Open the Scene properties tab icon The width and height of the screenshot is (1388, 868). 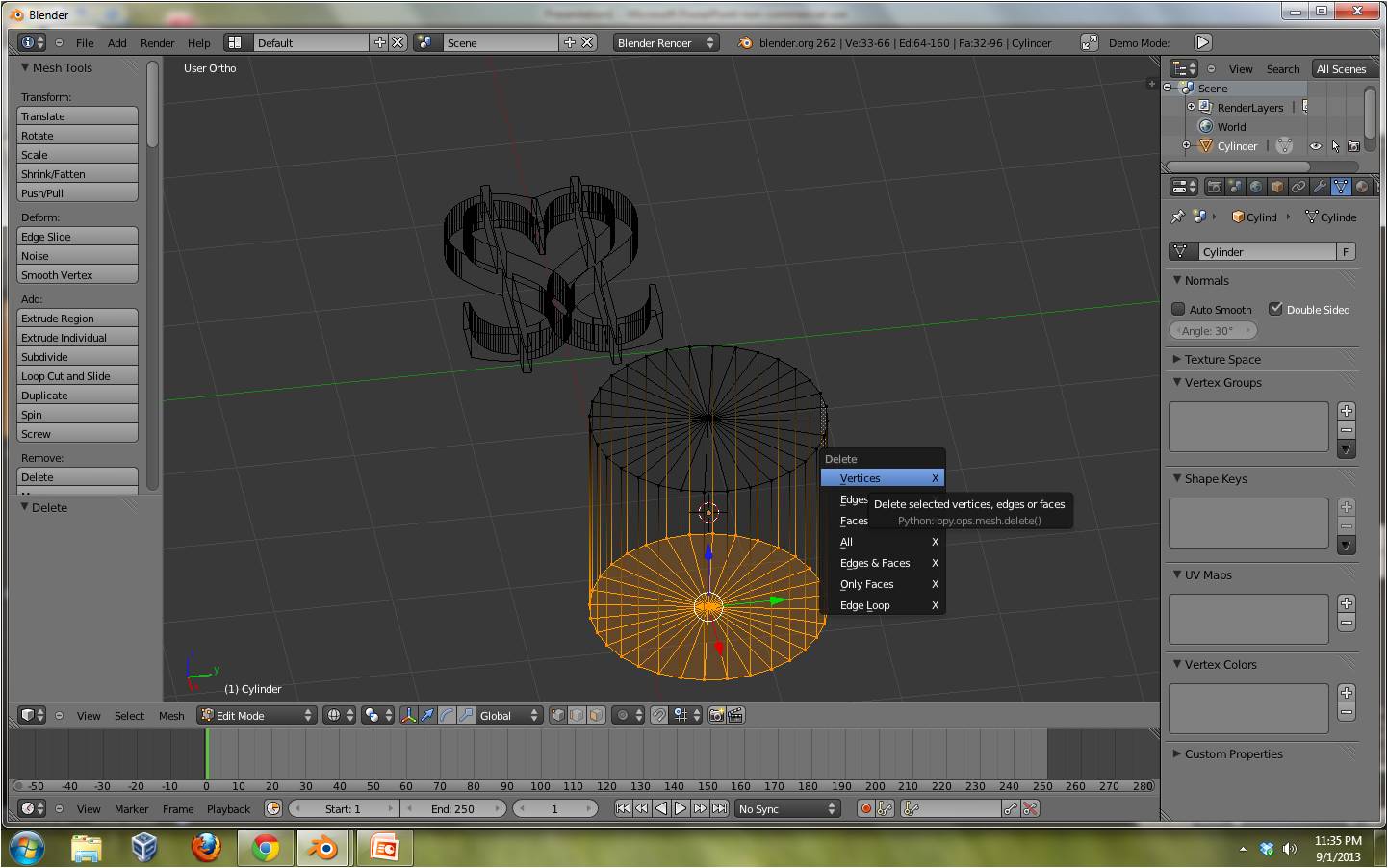[x=1235, y=188]
